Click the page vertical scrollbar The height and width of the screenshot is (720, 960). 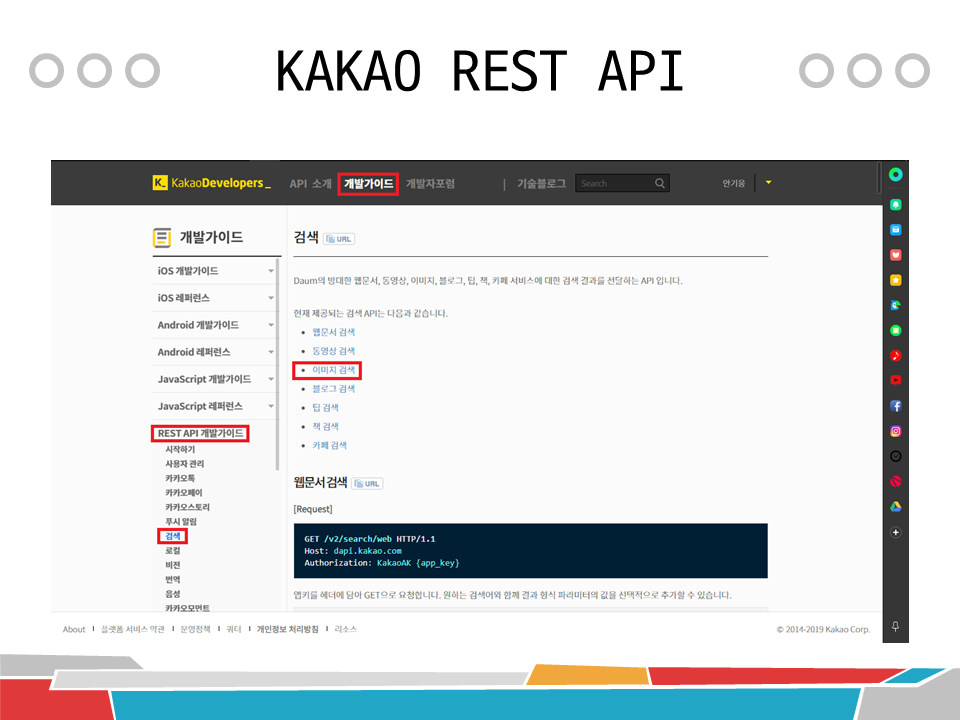(880, 178)
